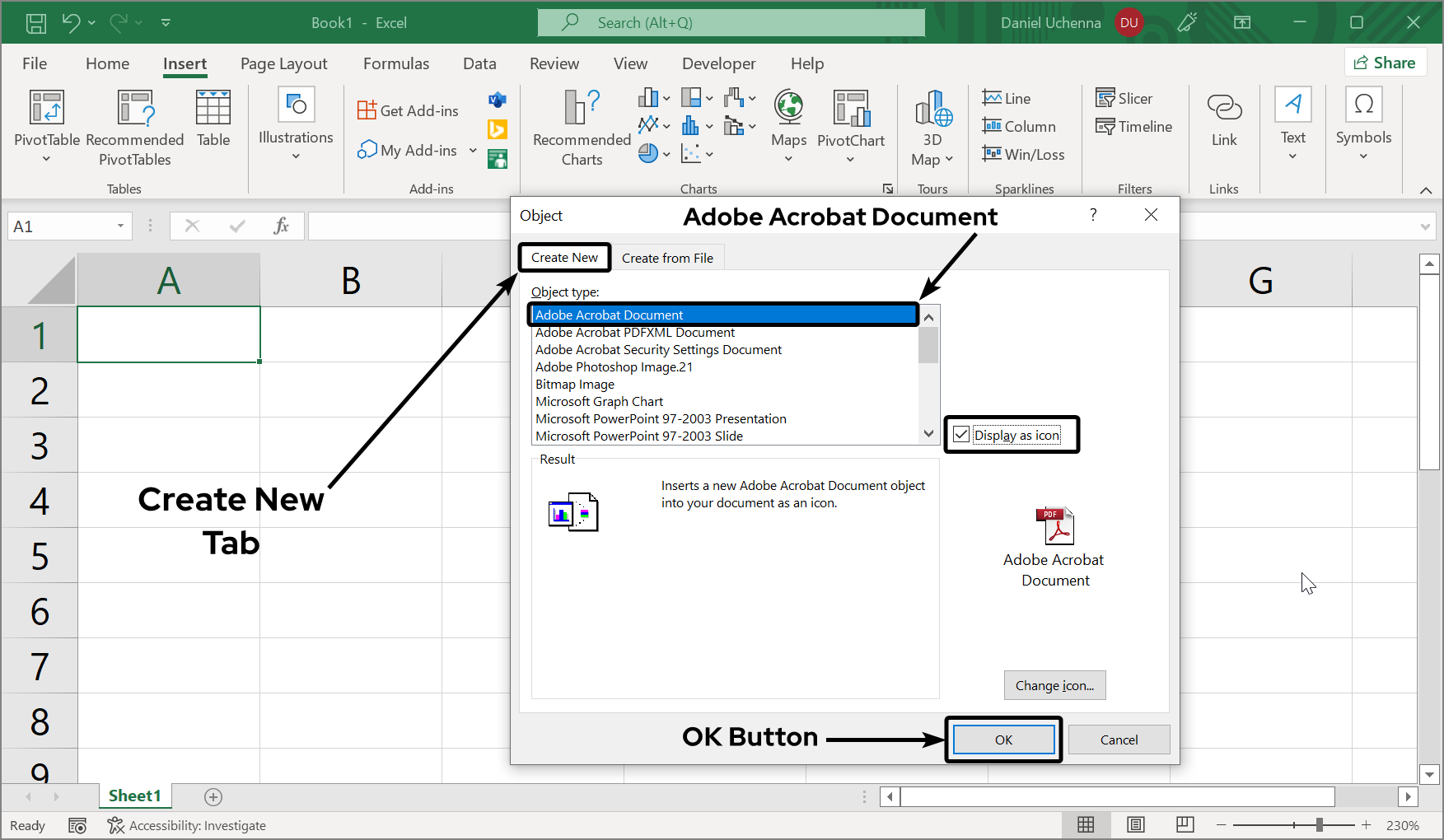Expand the Name Box dropdown arrow
1444x840 pixels.
(x=120, y=226)
